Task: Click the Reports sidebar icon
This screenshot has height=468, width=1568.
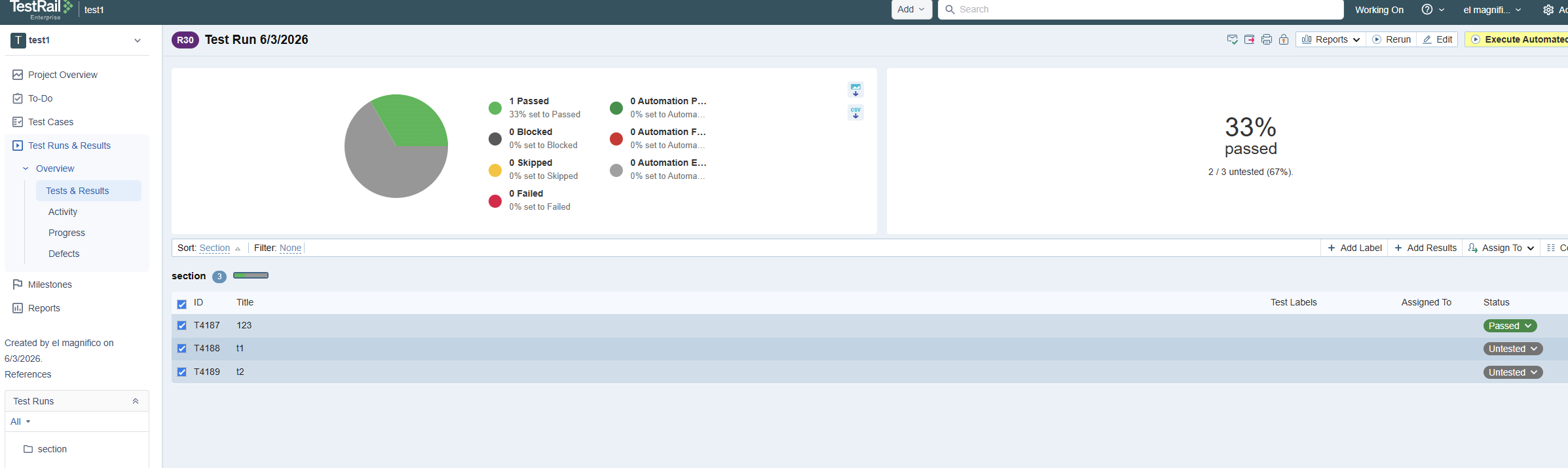Action: [18, 308]
